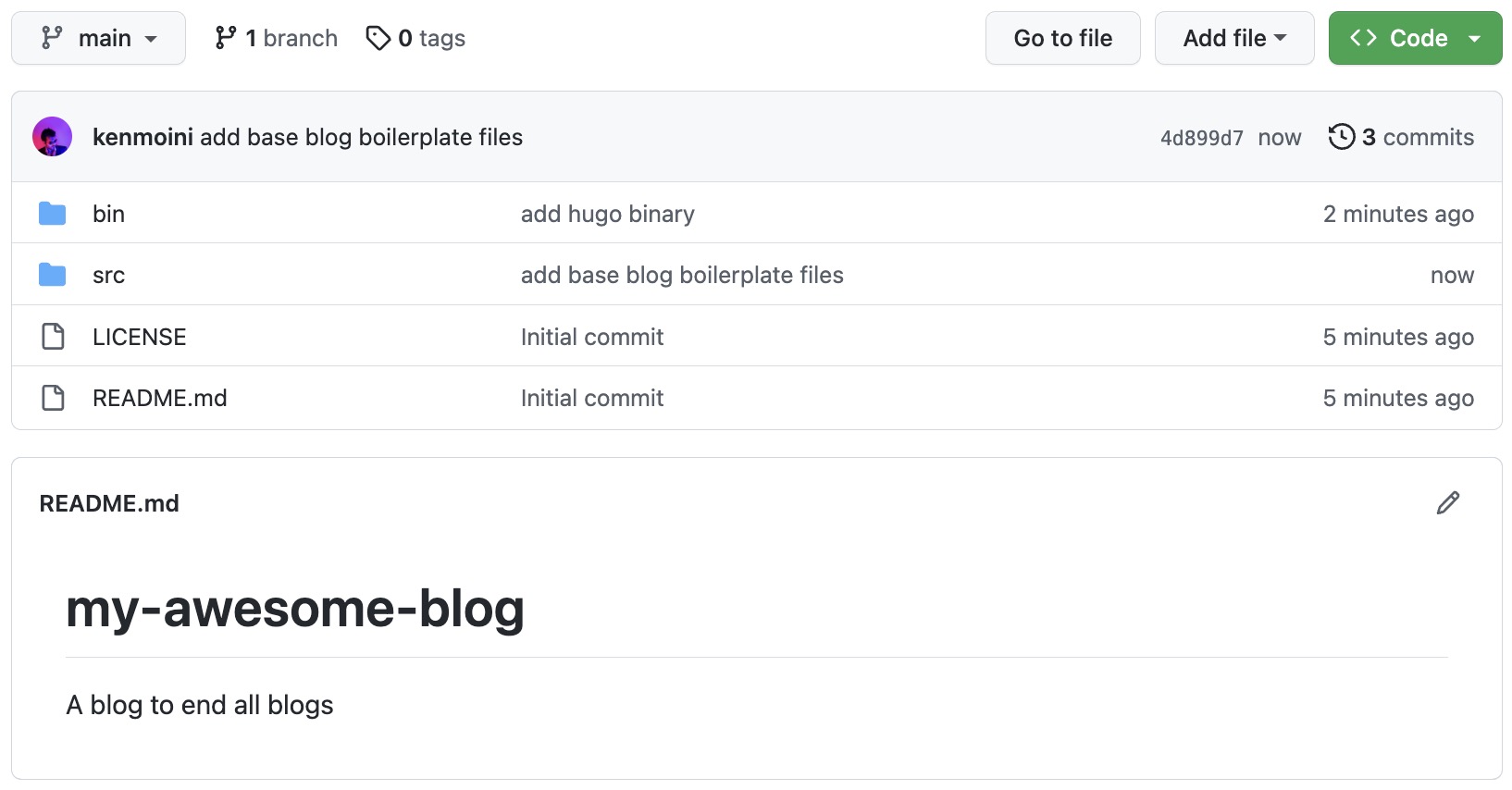Open commit hash 4d899d7
Image resolution: width=1512 pixels, height=790 pixels.
[1201, 138]
